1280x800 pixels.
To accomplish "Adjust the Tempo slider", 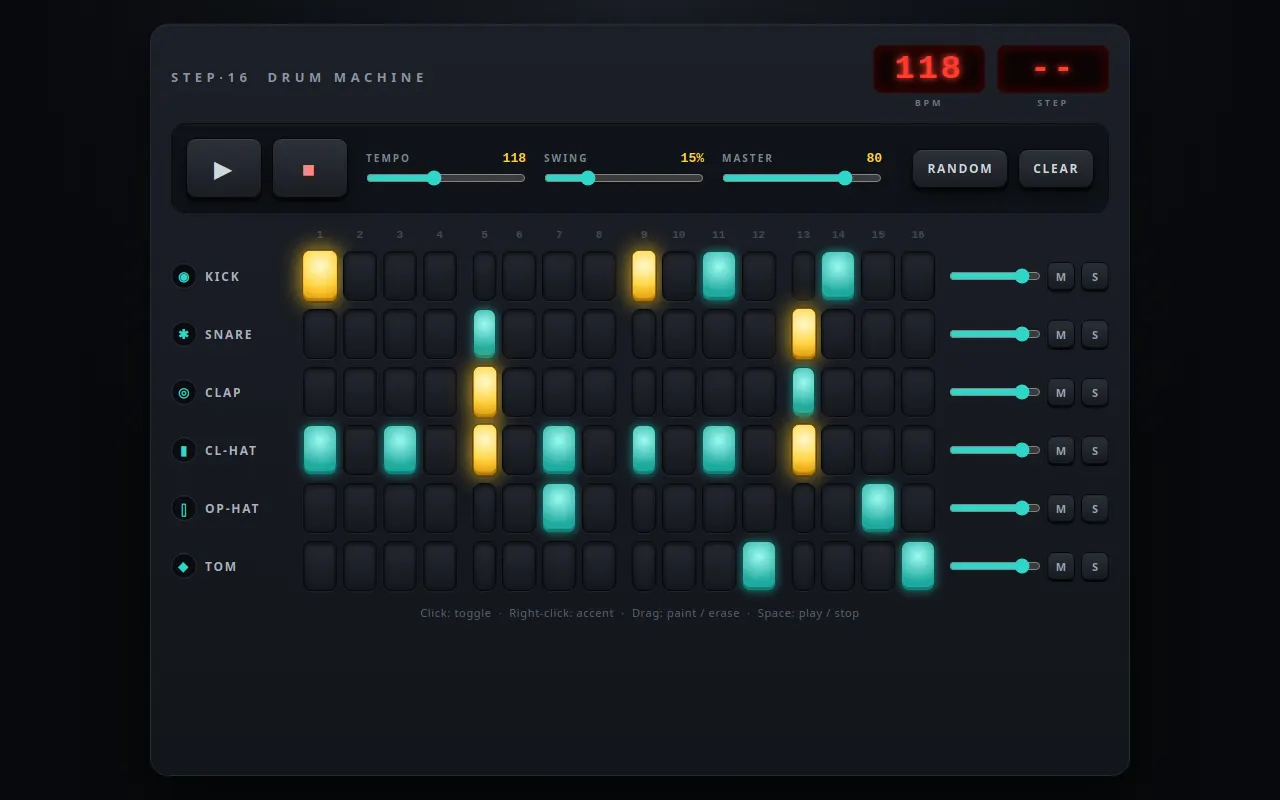I will (x=446, y=178).
